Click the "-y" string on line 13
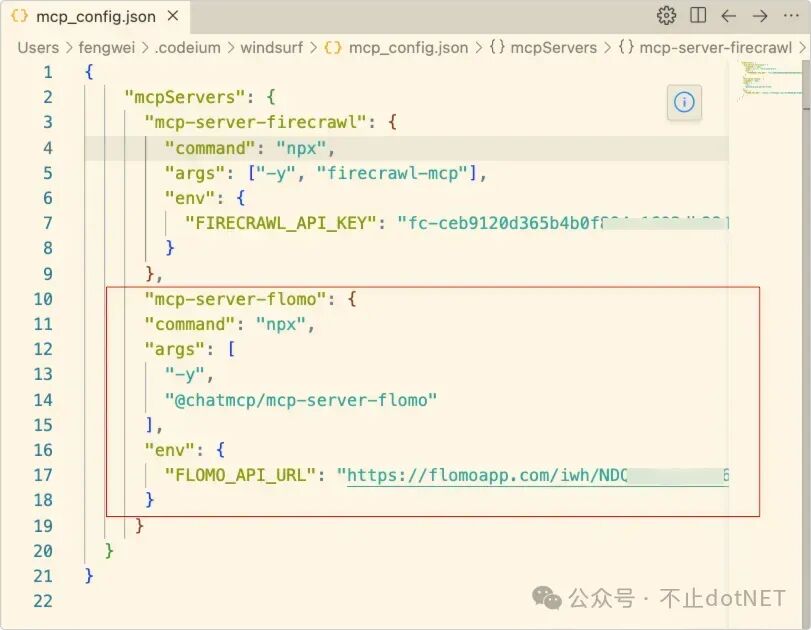The height and width of the screenshot is (630, 811). tap(185, 374)
